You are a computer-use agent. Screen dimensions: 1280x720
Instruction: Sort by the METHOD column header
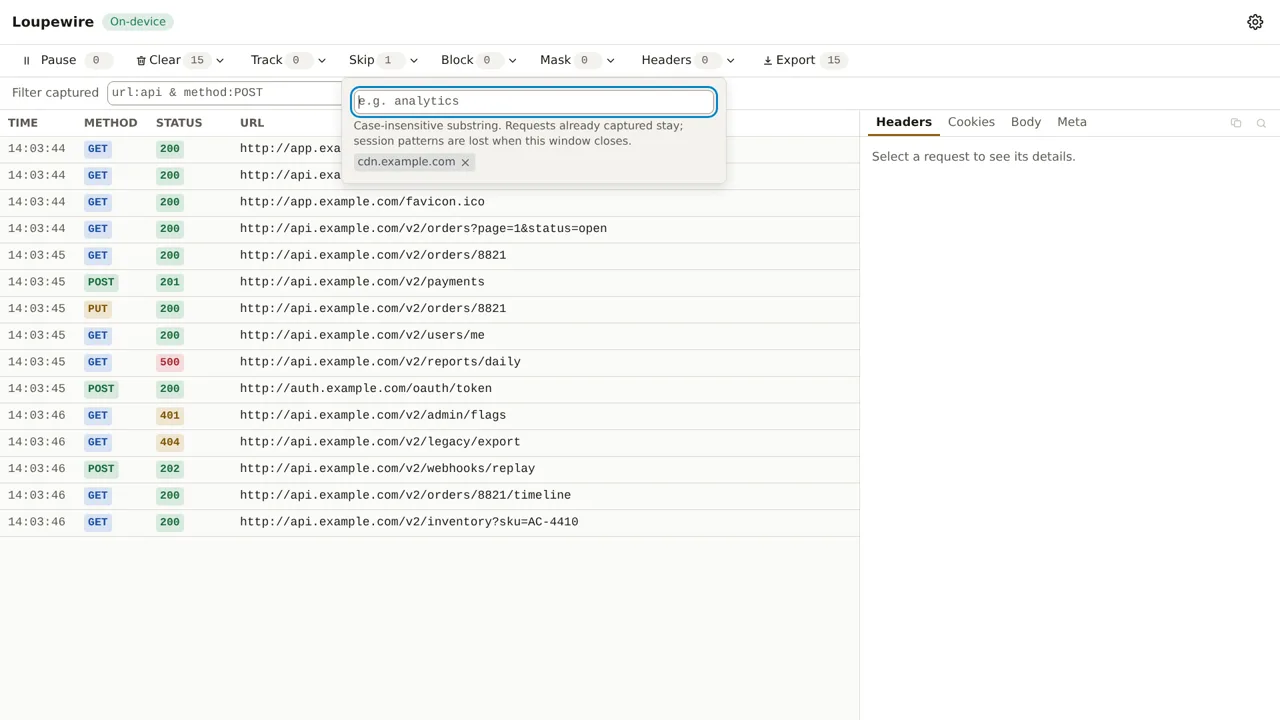[110, 123]
